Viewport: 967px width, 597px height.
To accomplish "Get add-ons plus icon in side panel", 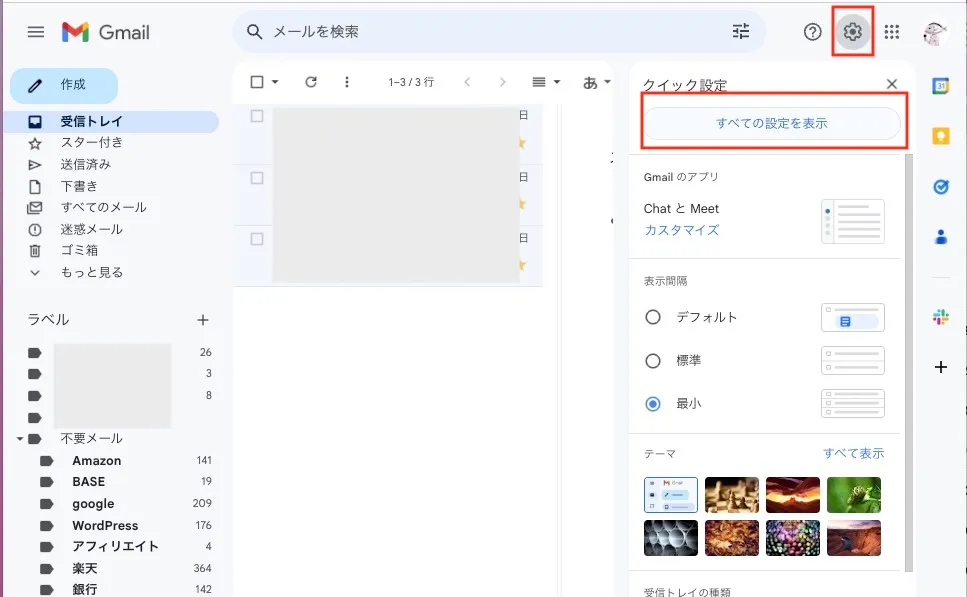I will tap(940, 367).
